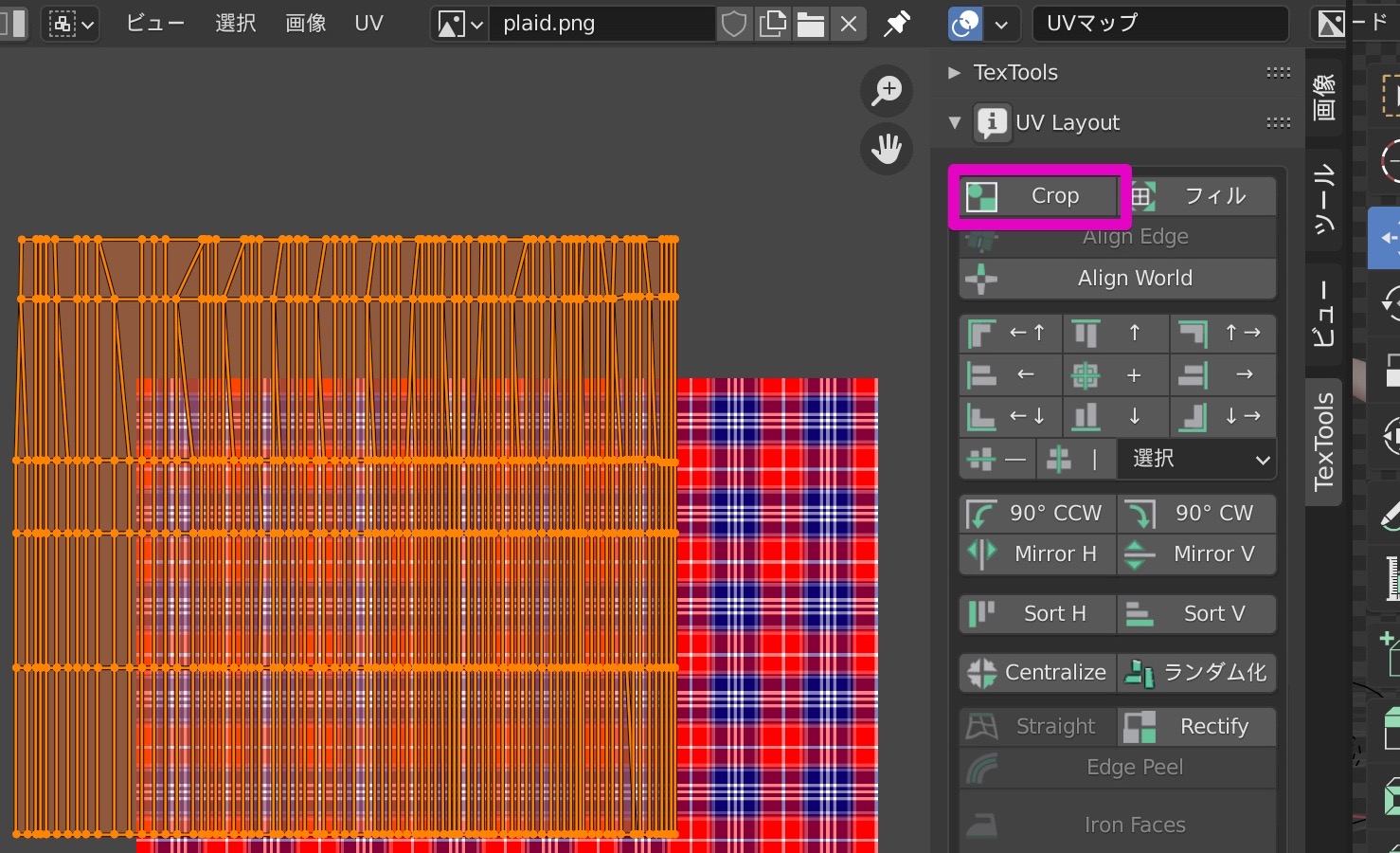Activate the Crop UV layout tool
The width and height of the screenshot is (1400, 853).
tap(1037, 196)
